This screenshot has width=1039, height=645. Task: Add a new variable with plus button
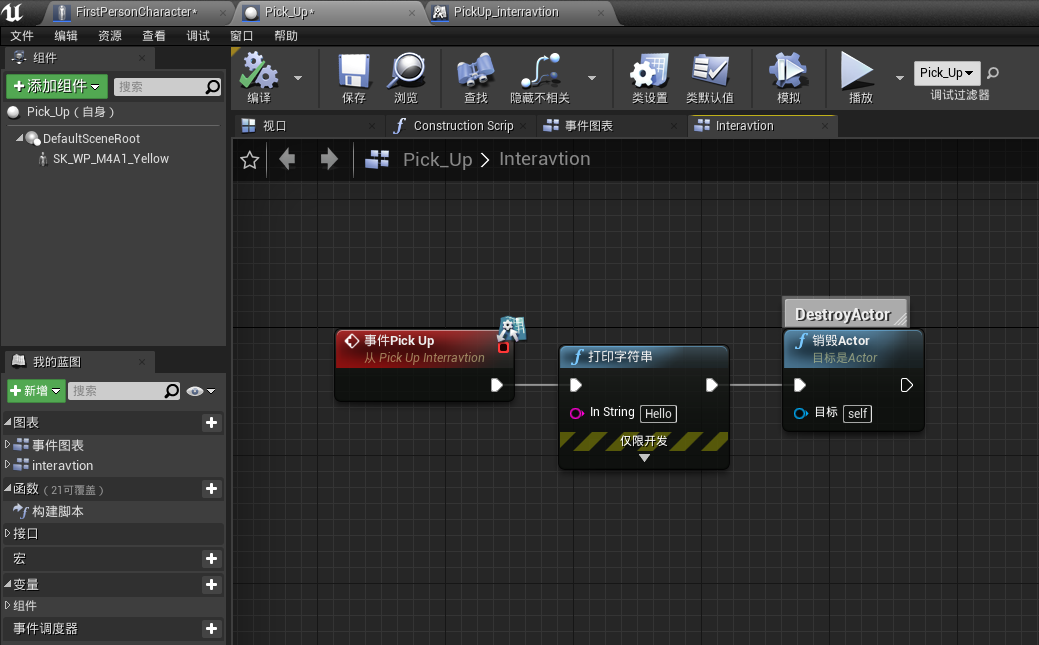click(x=211, y=584)
